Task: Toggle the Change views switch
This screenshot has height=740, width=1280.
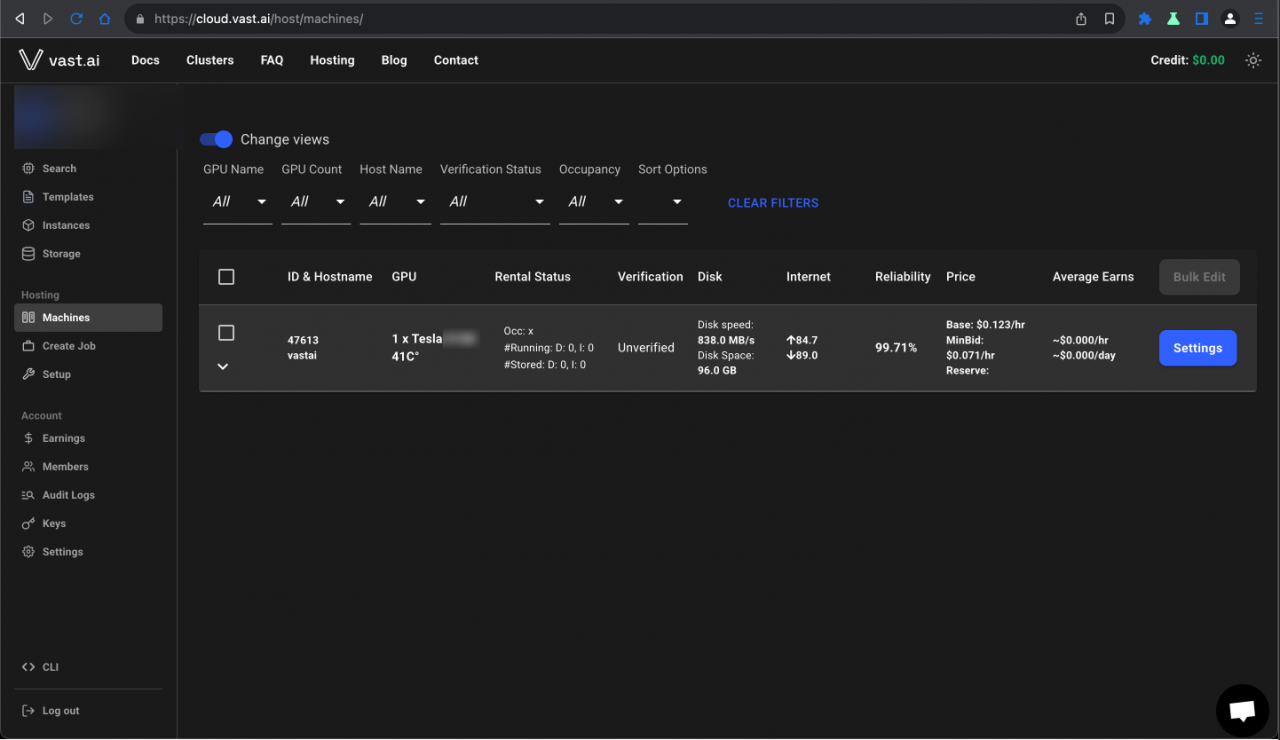Action: 216,139
